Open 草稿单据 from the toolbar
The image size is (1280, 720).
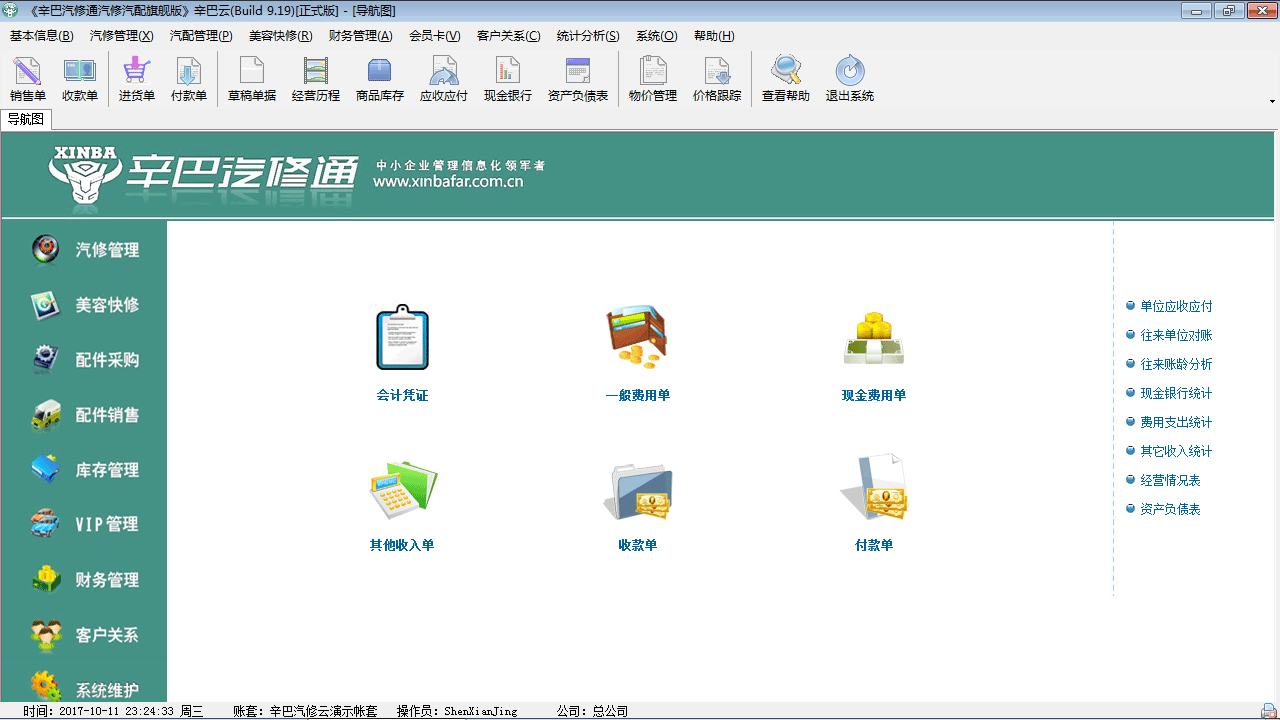[252, 79]
